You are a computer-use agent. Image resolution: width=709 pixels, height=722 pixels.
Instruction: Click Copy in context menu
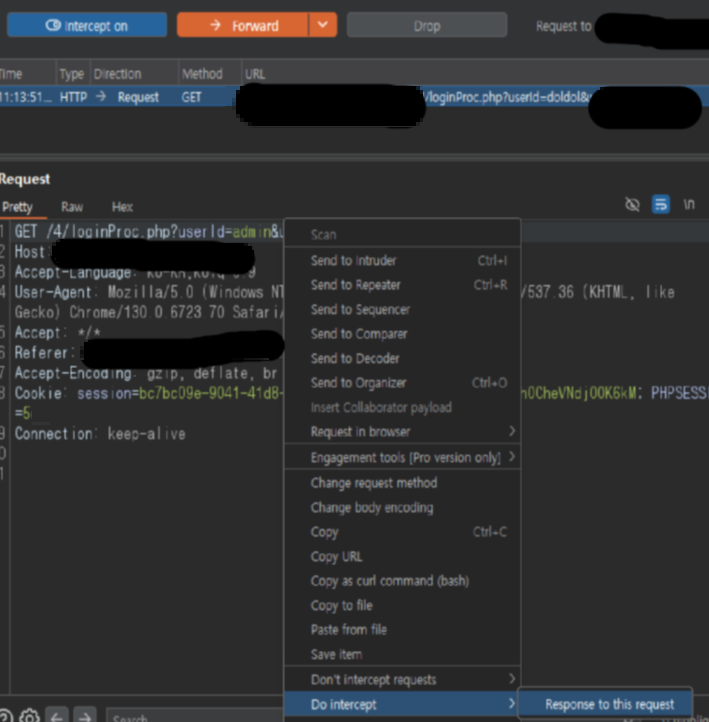[402, 532]
